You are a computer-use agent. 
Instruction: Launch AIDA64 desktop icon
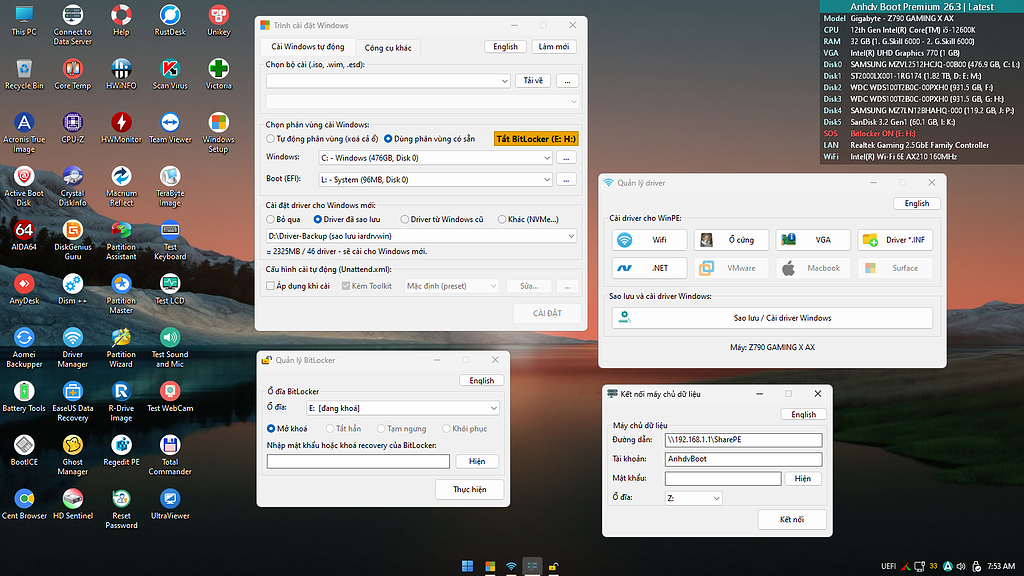pos(24,235)
